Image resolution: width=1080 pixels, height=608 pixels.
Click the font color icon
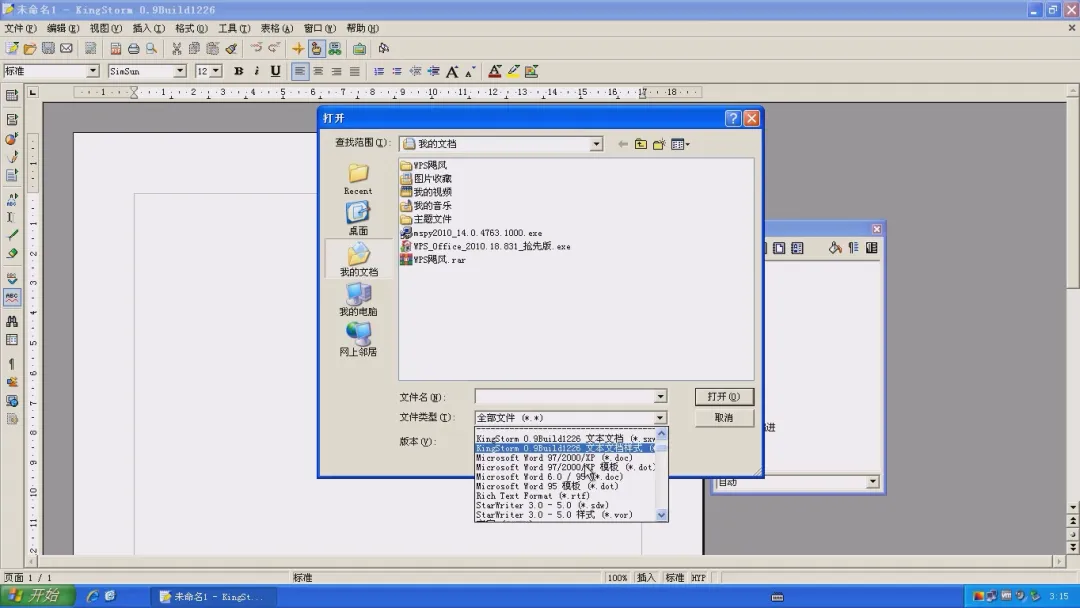(495, 71)
